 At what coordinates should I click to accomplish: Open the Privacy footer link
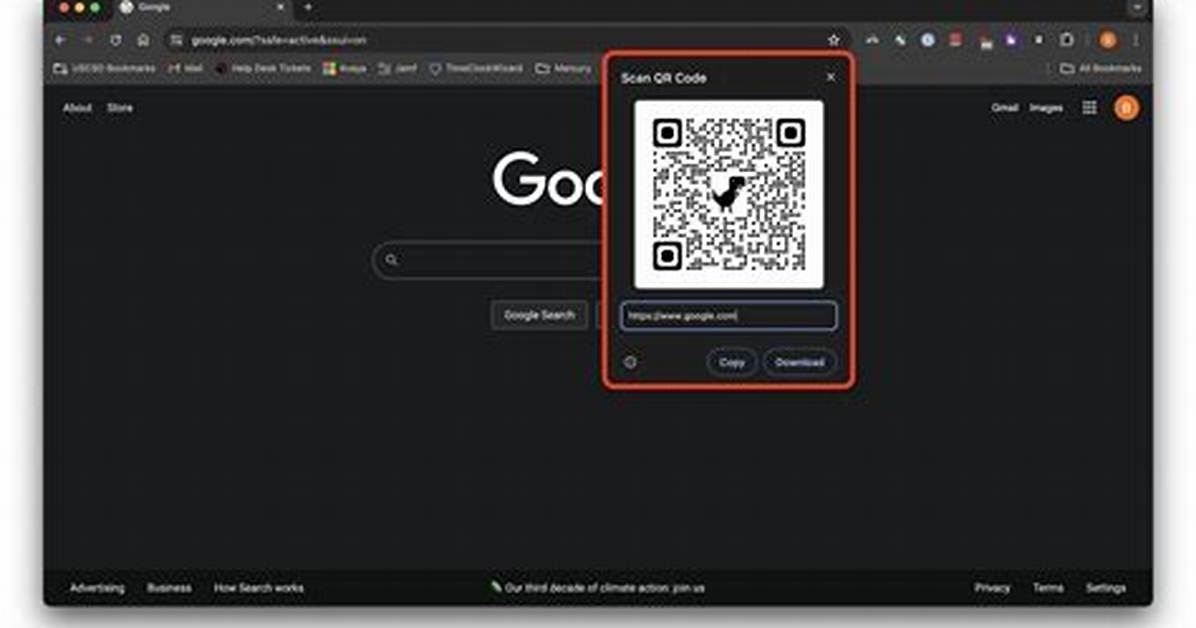(992, 588)
